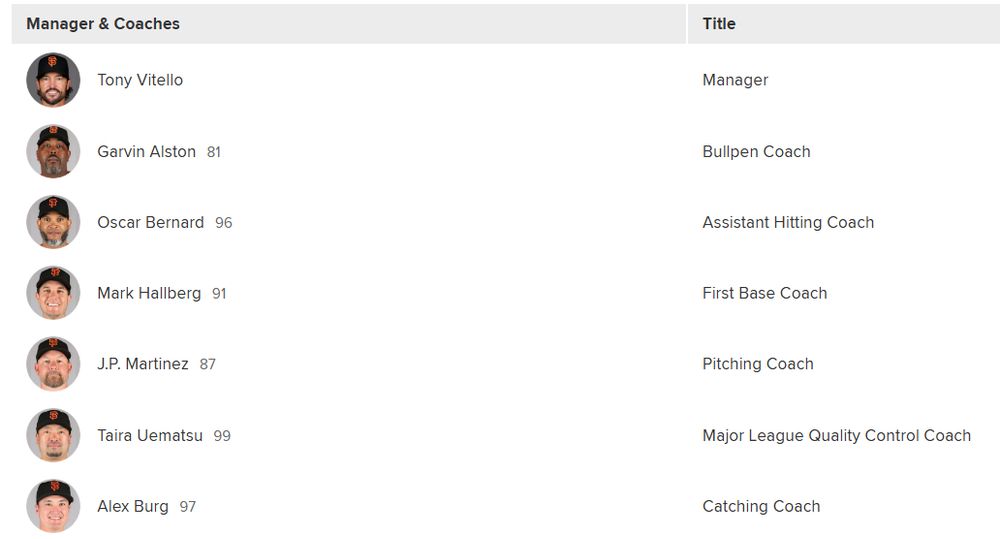Click Tony Vitello's headshot photo
This screenshot has height=539, width=1000.
(53, 80)
